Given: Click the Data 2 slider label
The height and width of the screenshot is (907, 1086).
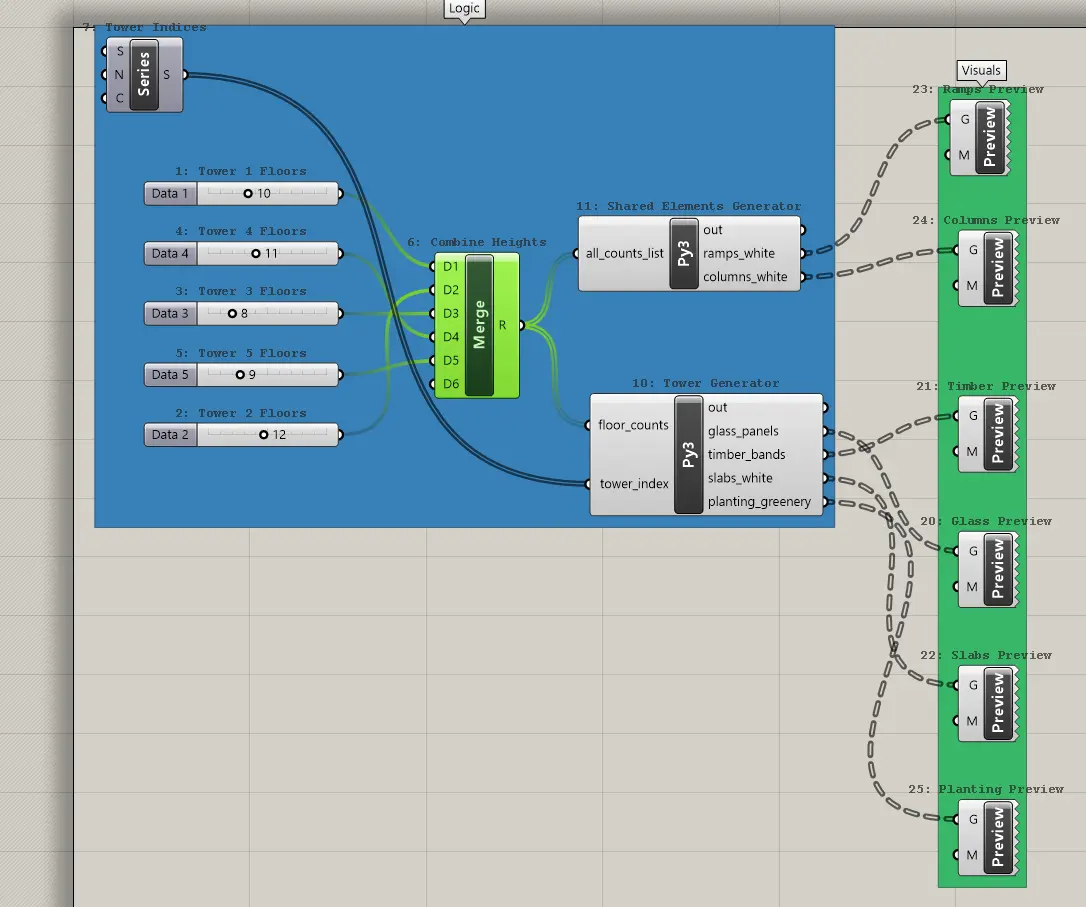Looking at the screenshot, I should pos(170,435).
